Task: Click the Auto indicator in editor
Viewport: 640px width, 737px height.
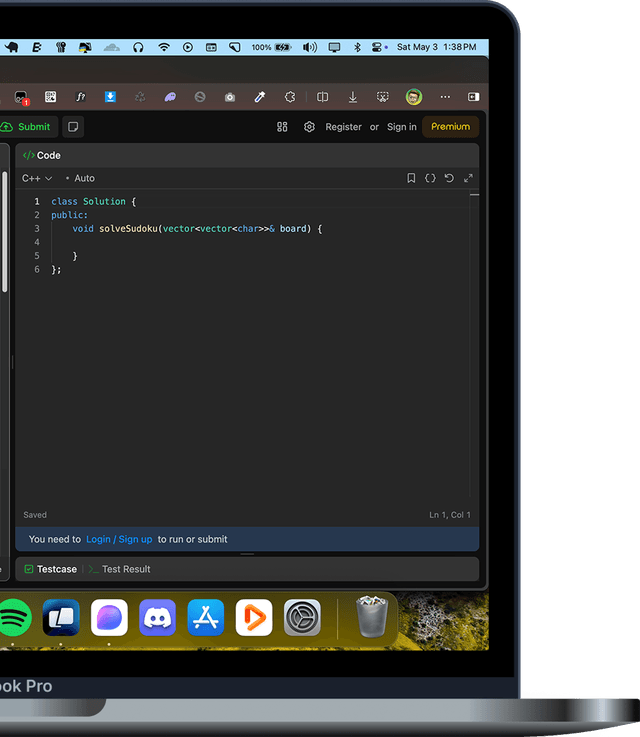Action: [80, 178]
